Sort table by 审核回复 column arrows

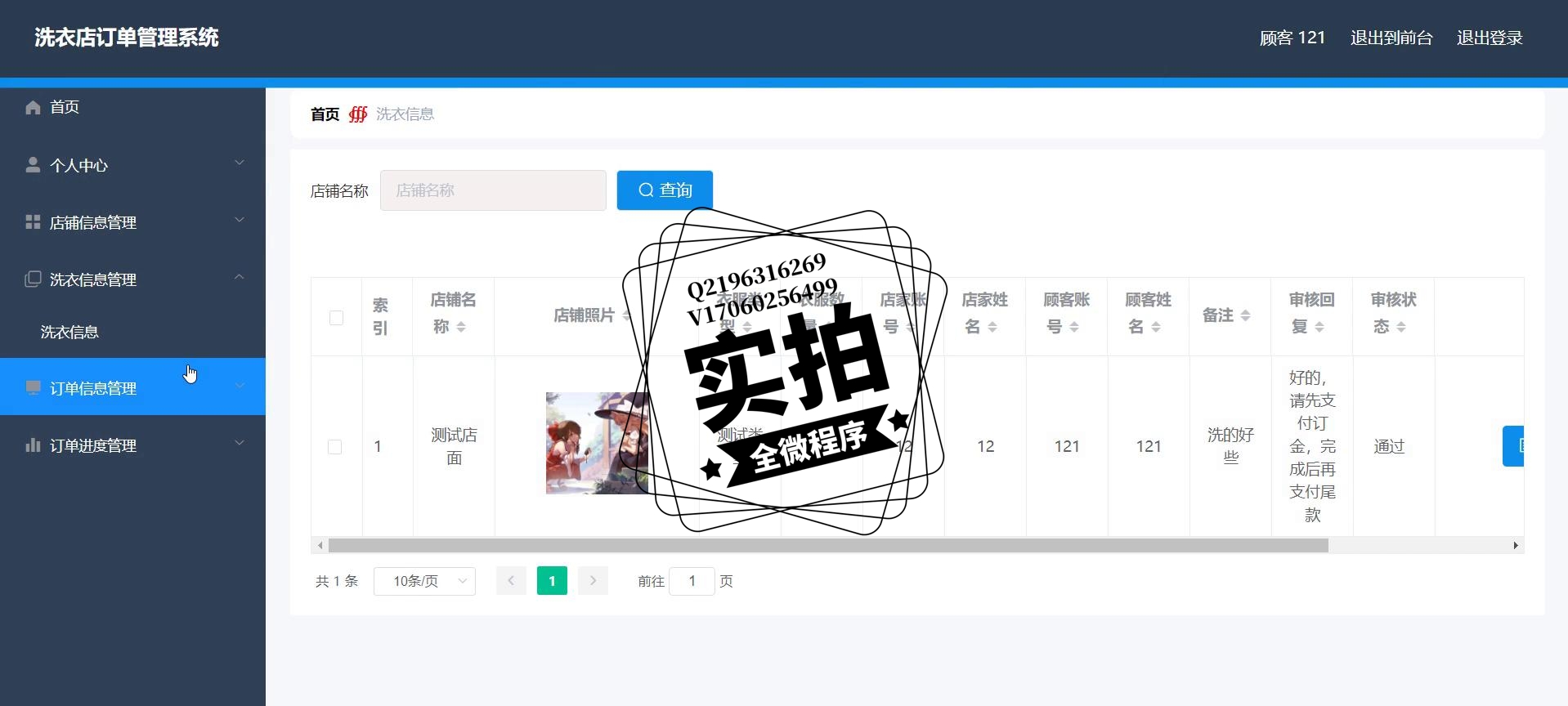click(x=1319, y=327)
